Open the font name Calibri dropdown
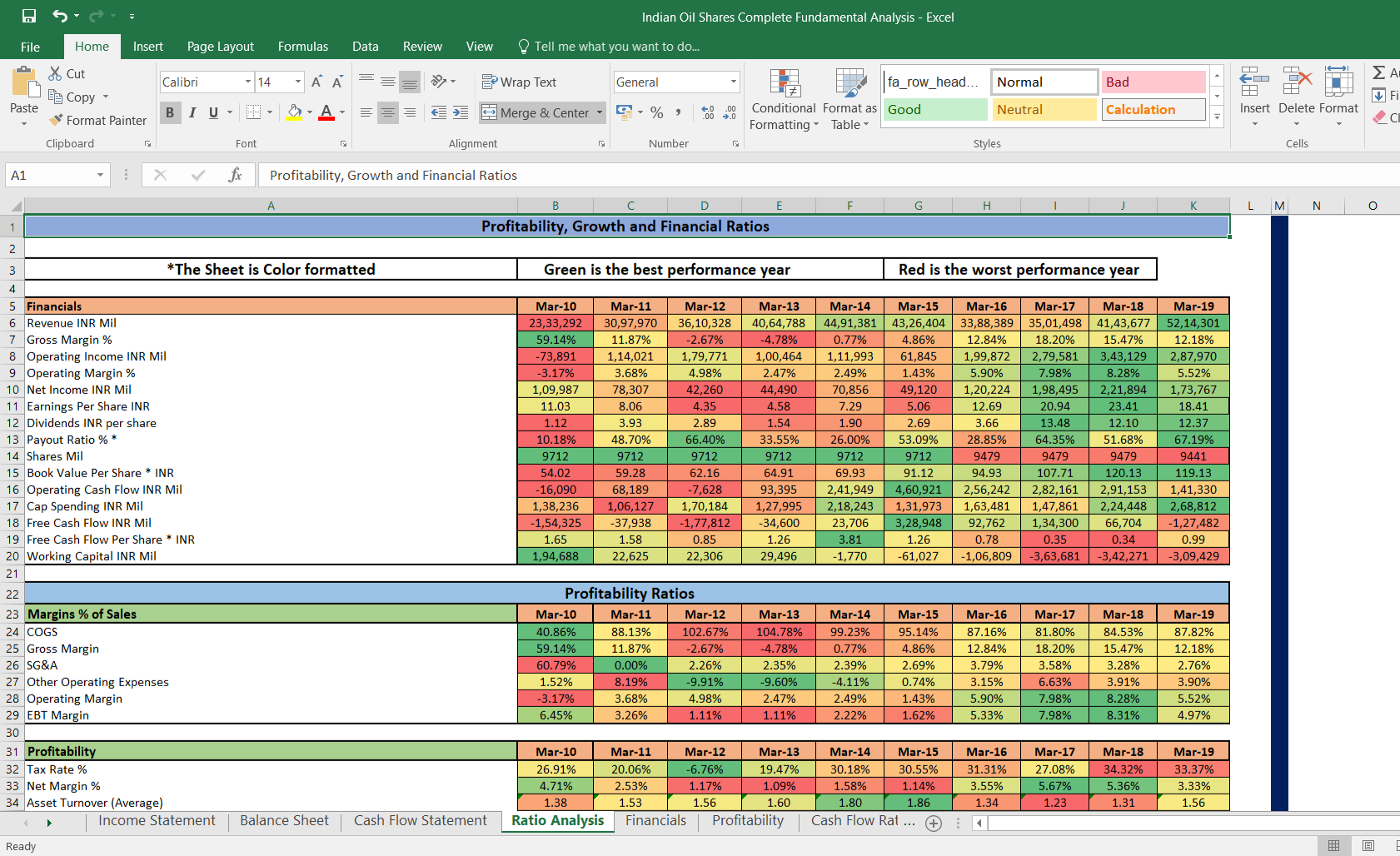Viewport: 1400px width, 856px height. point(248,82)
